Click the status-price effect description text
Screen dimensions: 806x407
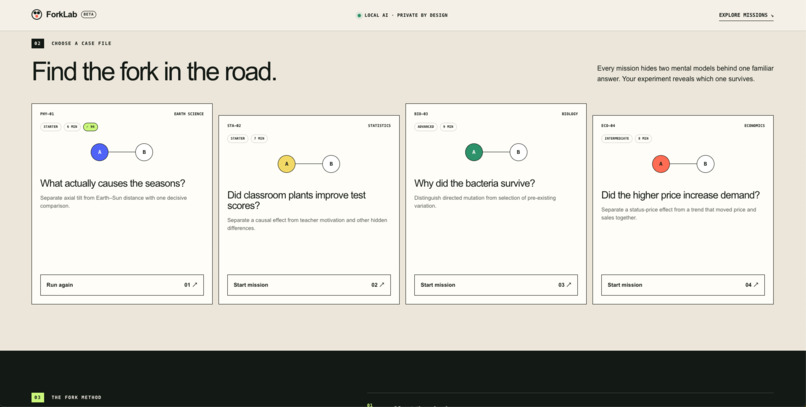(x=679, y=214)
